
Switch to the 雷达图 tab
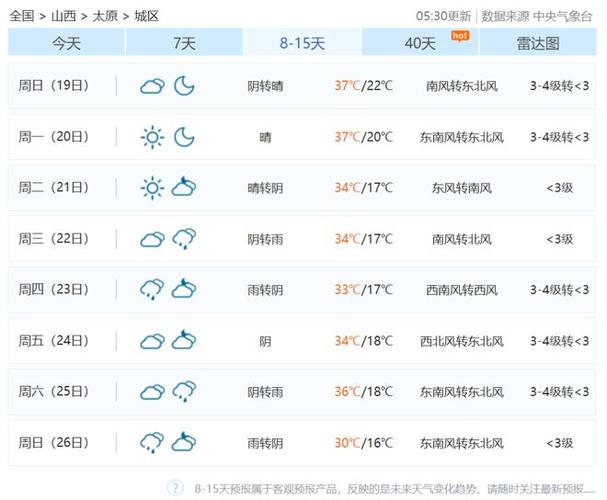[538, 42]
